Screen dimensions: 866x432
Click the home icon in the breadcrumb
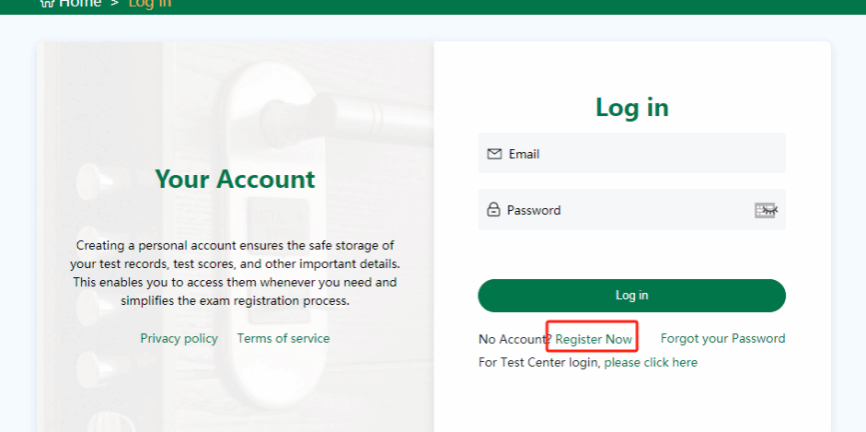pos(46,3)
